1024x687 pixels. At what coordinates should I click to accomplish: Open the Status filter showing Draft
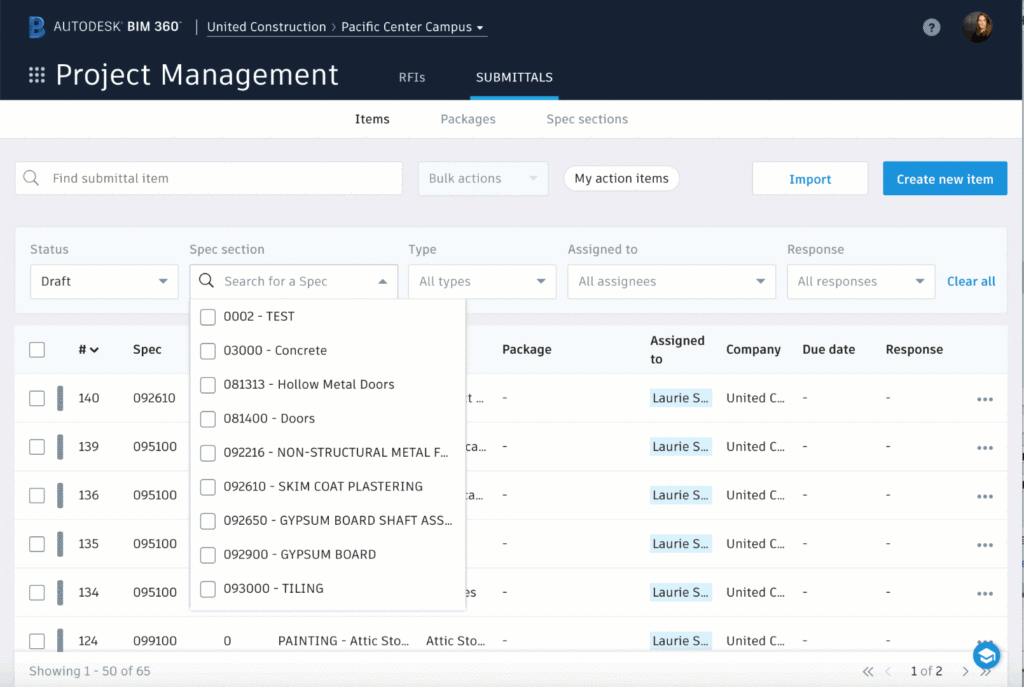(x=103, y=282)
